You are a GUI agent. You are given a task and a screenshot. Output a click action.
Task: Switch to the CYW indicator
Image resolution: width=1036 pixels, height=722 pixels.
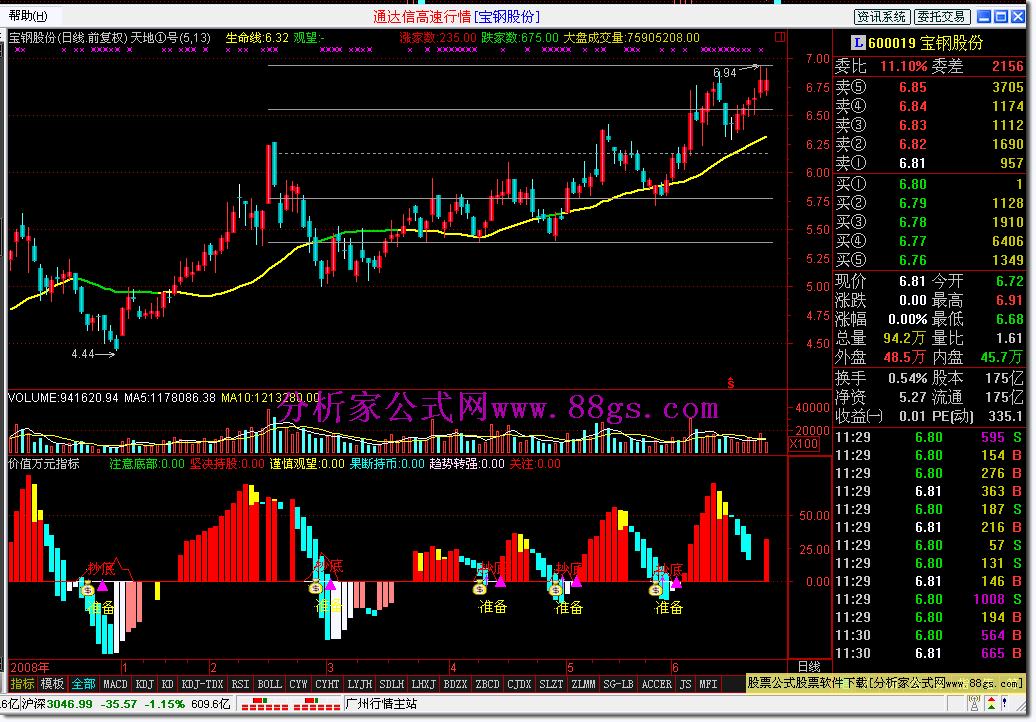click(298, 684)
